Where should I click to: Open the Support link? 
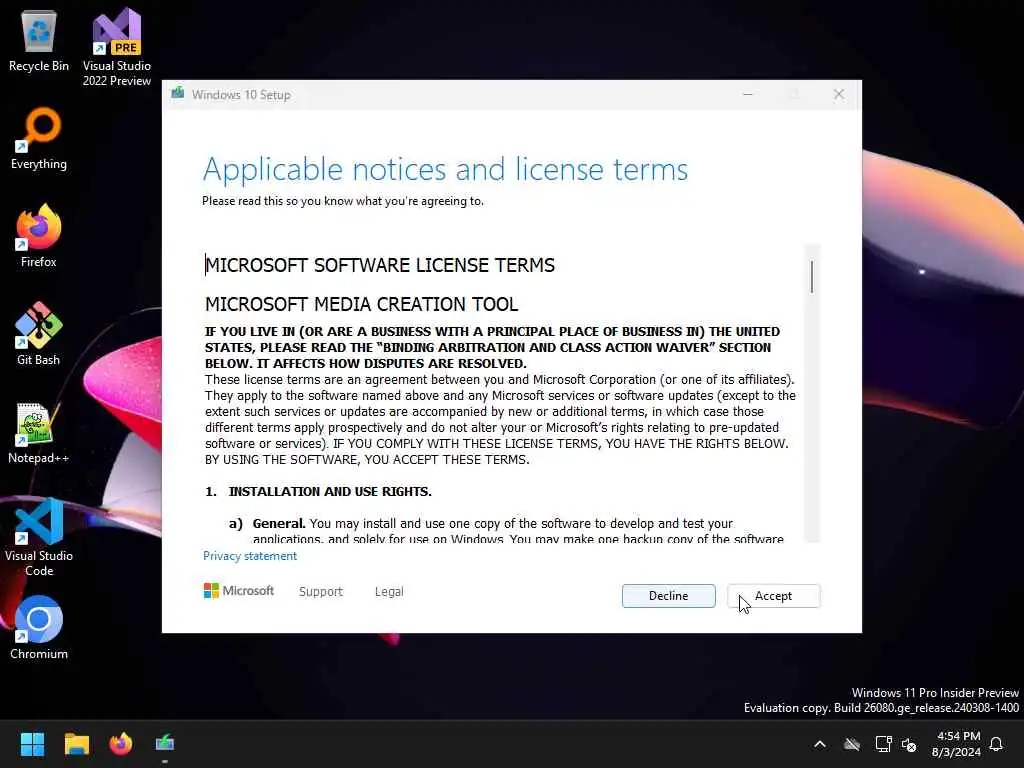[321, 592]
